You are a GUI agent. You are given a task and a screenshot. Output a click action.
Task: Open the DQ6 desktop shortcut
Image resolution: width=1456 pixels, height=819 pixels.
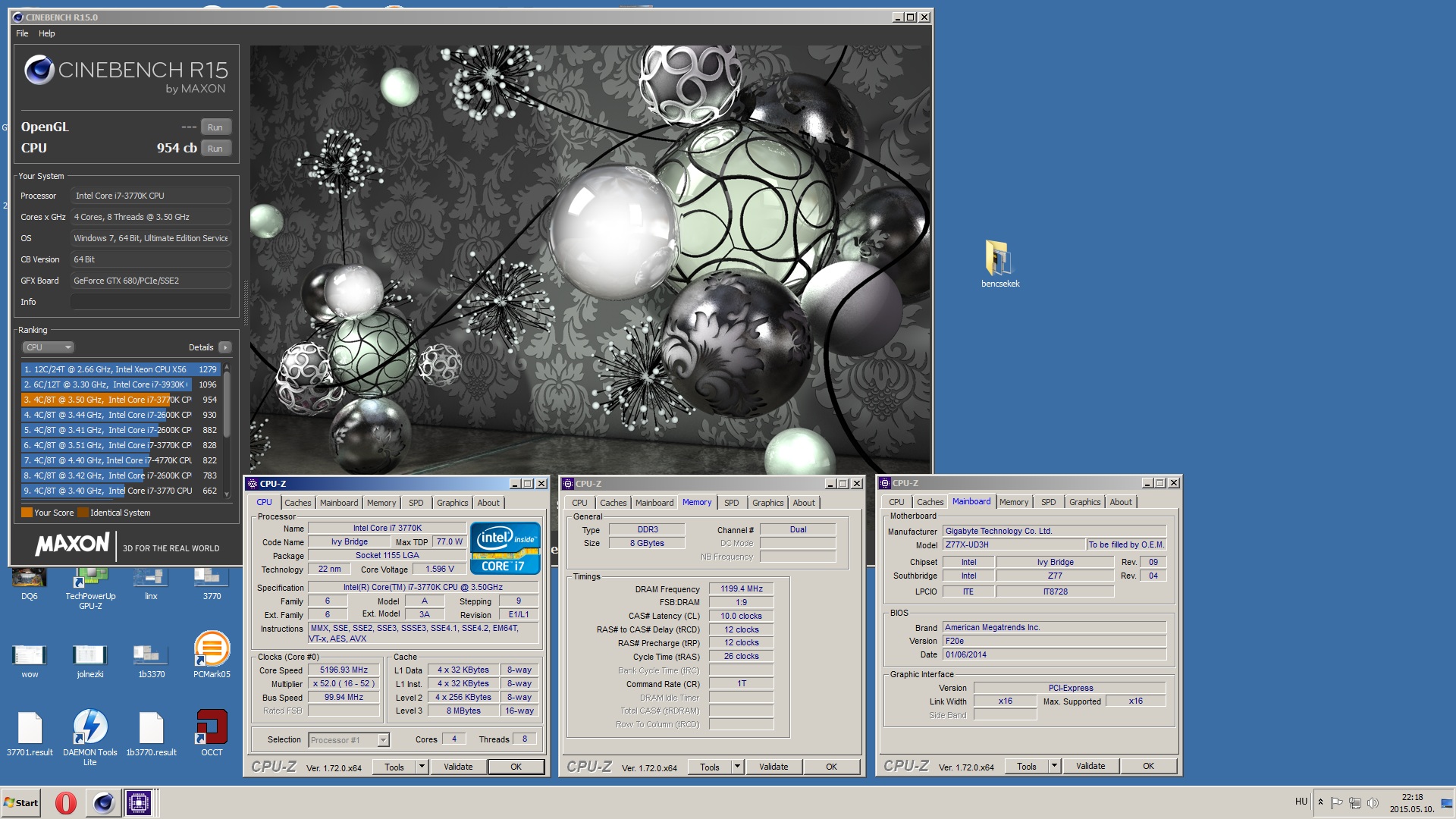[30, 584]
